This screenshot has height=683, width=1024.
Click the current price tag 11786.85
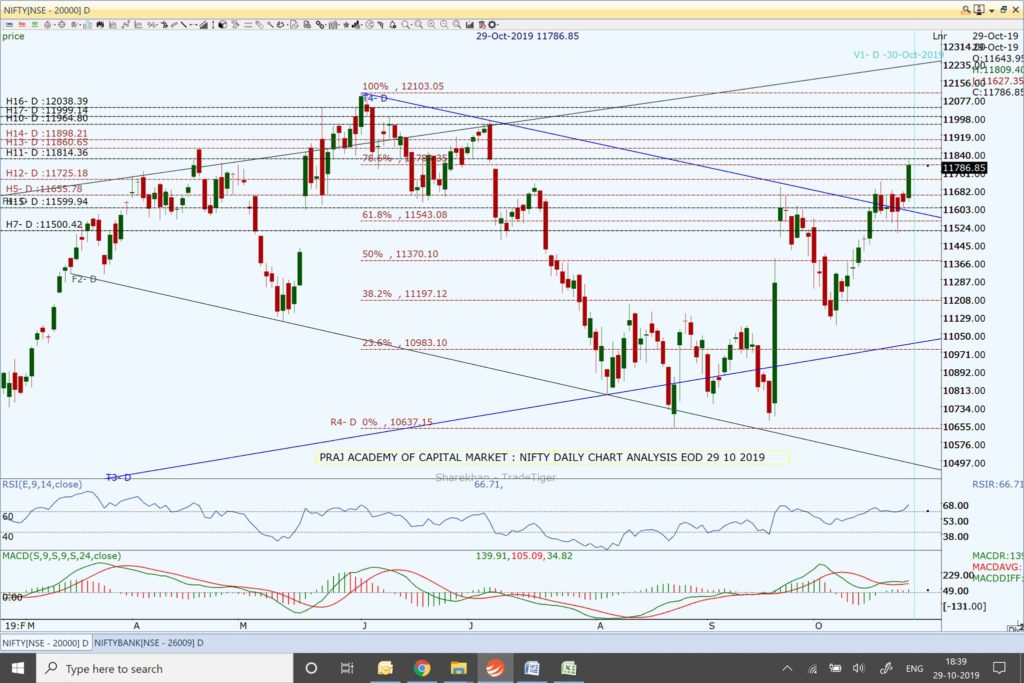(964, 168)
